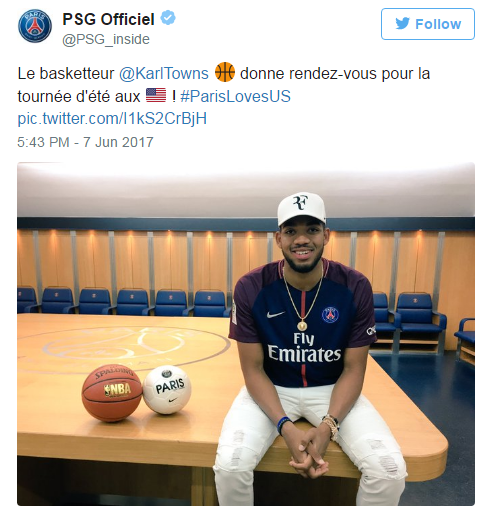Open the @KarlTowns mention
This screenshot has width=484, height=510.
click(164, 73)
